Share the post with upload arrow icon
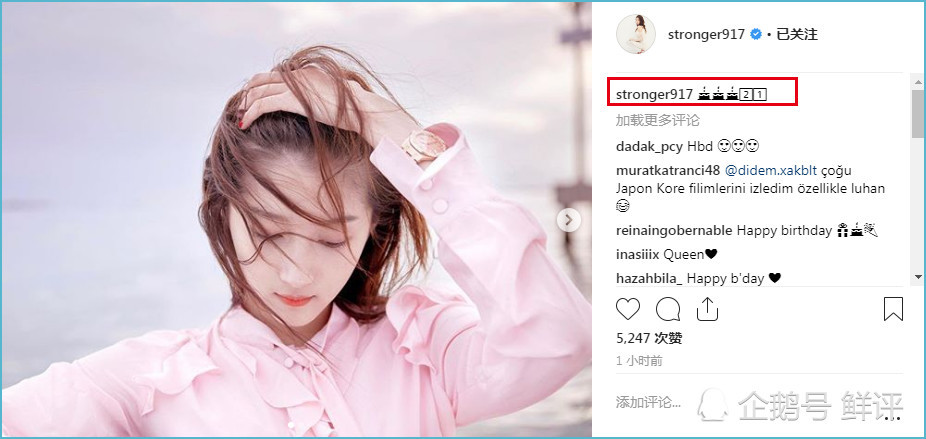 coord(707,308)
